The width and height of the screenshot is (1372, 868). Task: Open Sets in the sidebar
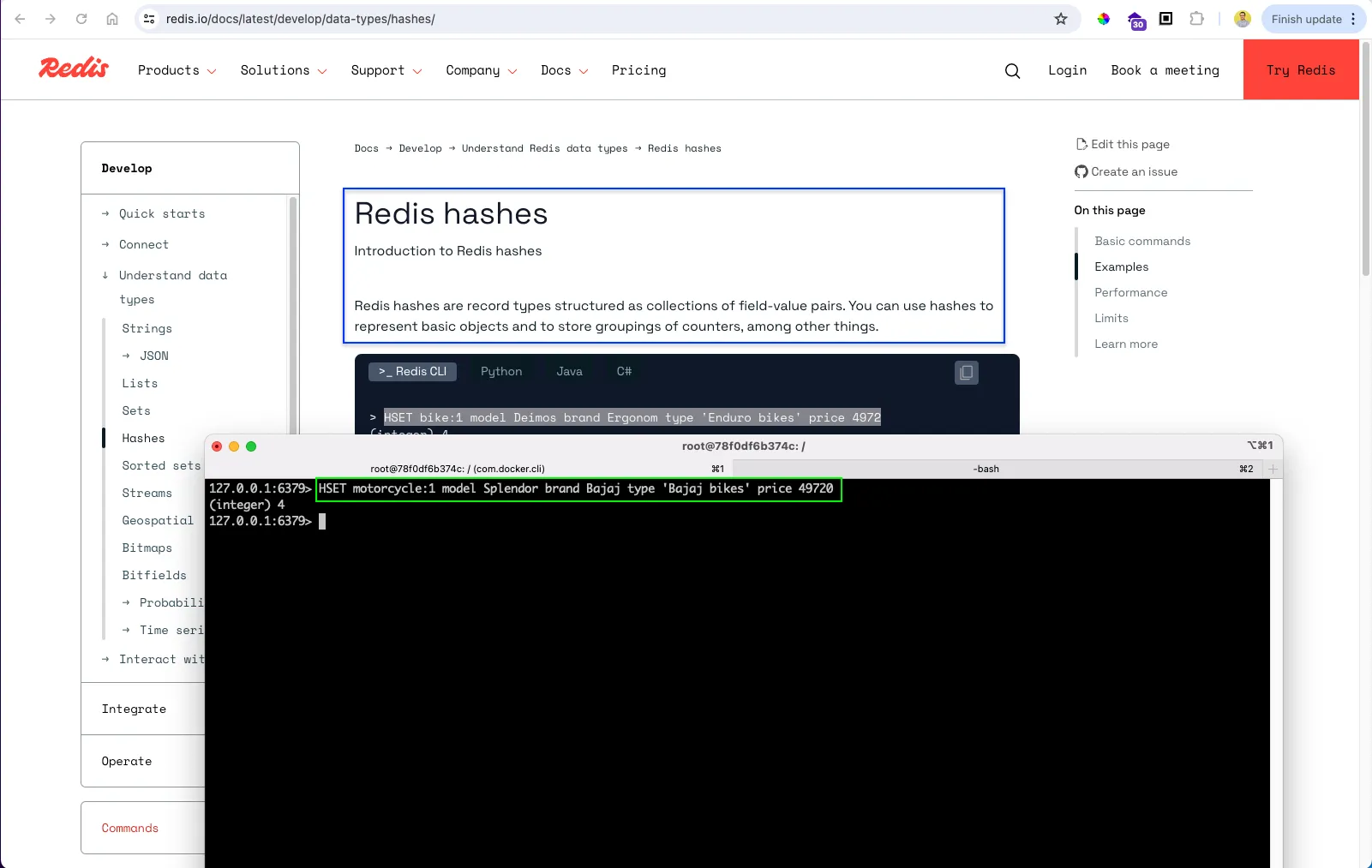click(136, 410)
